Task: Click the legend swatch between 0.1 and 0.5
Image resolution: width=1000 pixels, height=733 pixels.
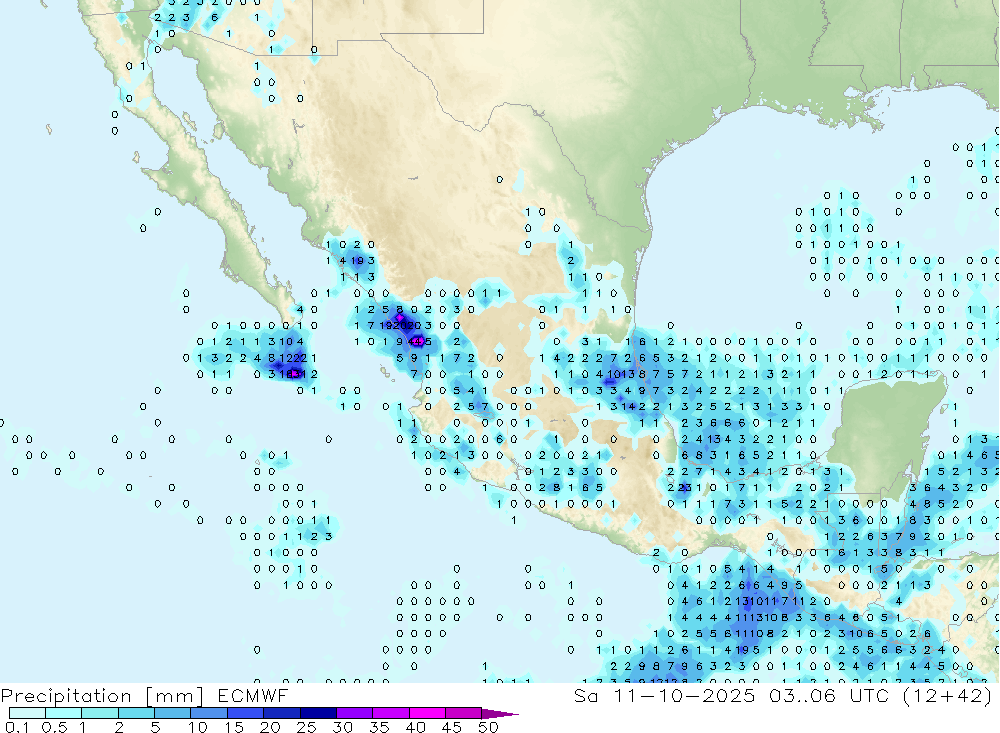Action: tap(27, 713)
